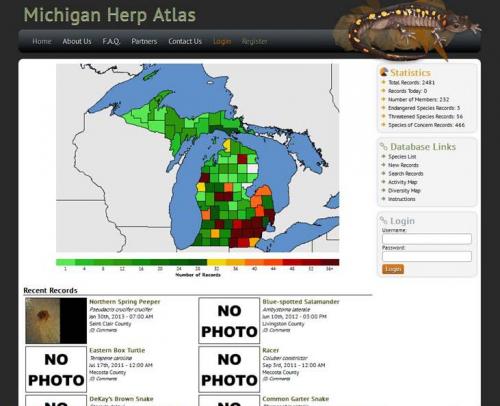Click the Eastern Box Turtle No Photo thumbnail

pyautogui.click(x=56, y=369)
